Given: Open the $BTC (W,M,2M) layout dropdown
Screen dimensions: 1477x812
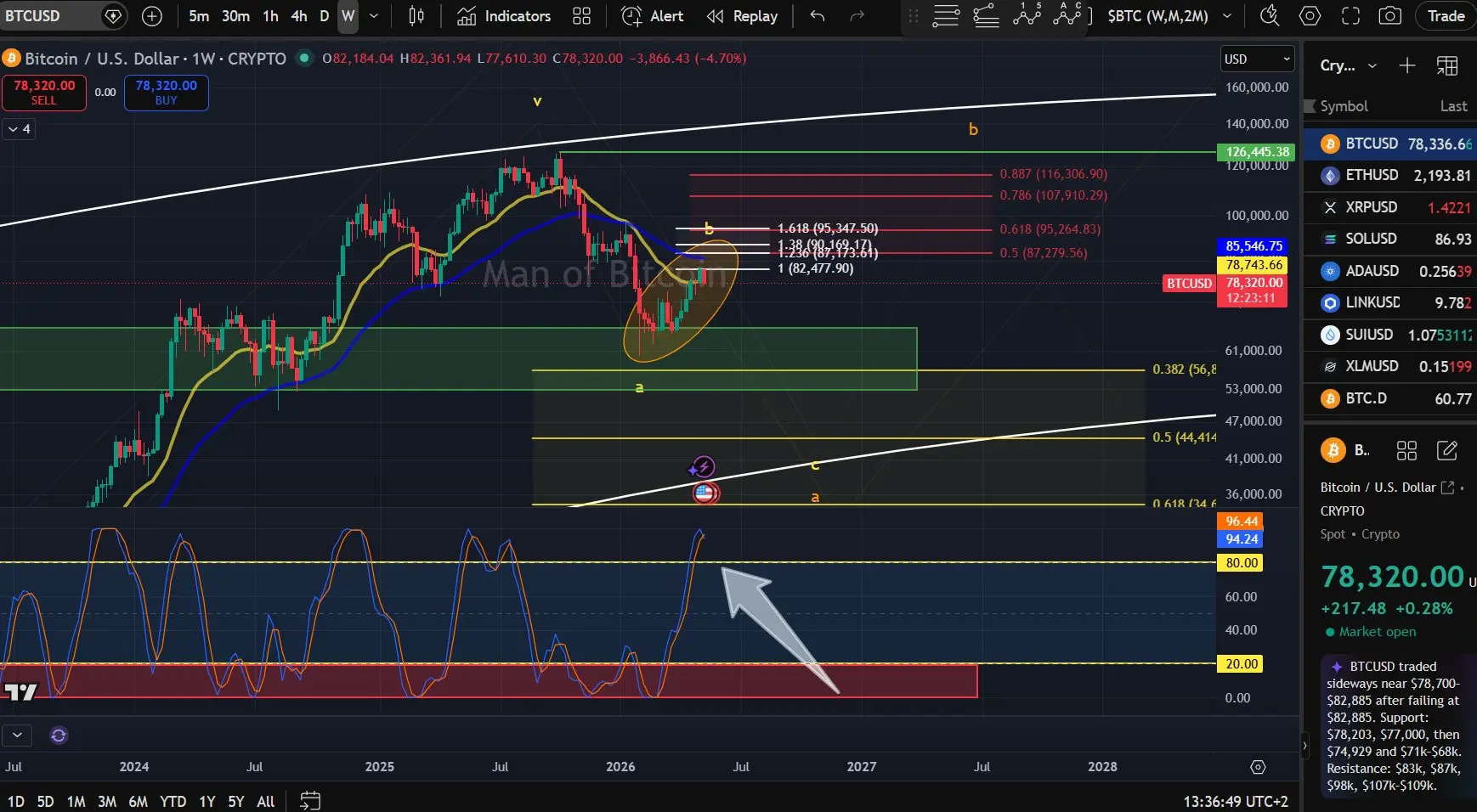Looking at the screenshot, I should coord(1169,16).
